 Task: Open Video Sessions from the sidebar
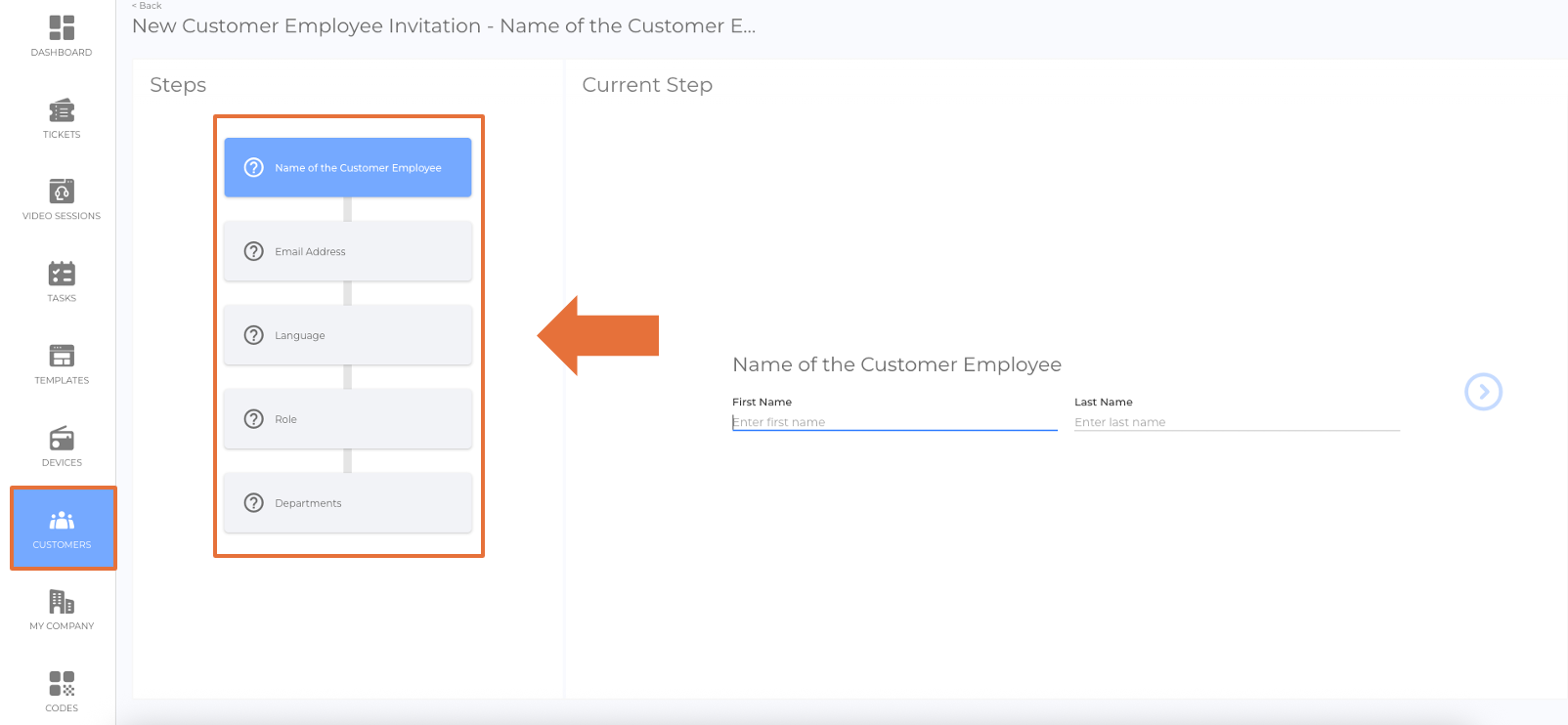click(62, 192)
